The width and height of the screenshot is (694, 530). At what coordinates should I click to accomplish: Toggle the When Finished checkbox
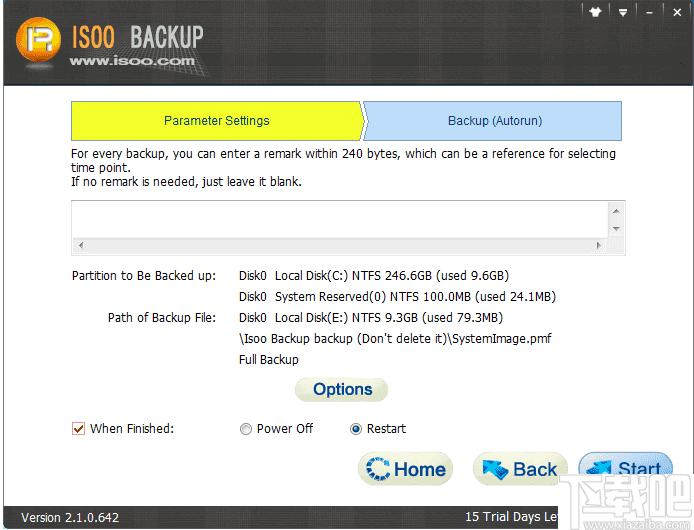[x=78, y=429]
